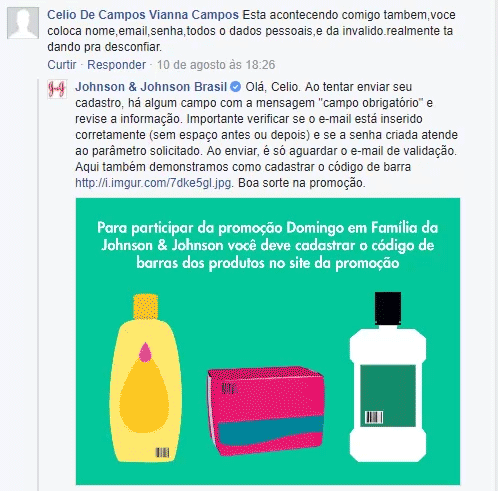
Task: Open the 10 de agosto às 18:26 timestamp
Action: (x=216, y=65)
